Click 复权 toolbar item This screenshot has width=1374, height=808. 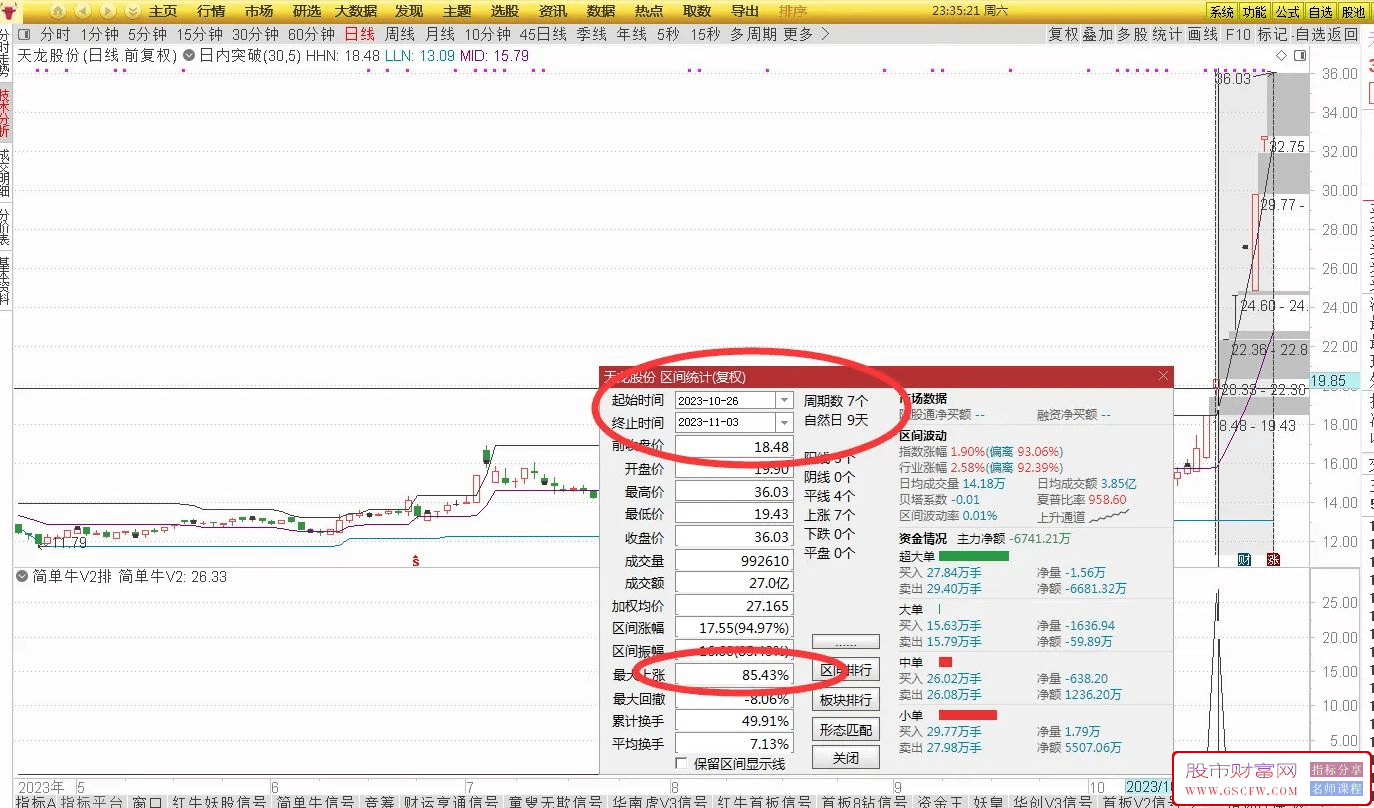tap(1063, 34)
